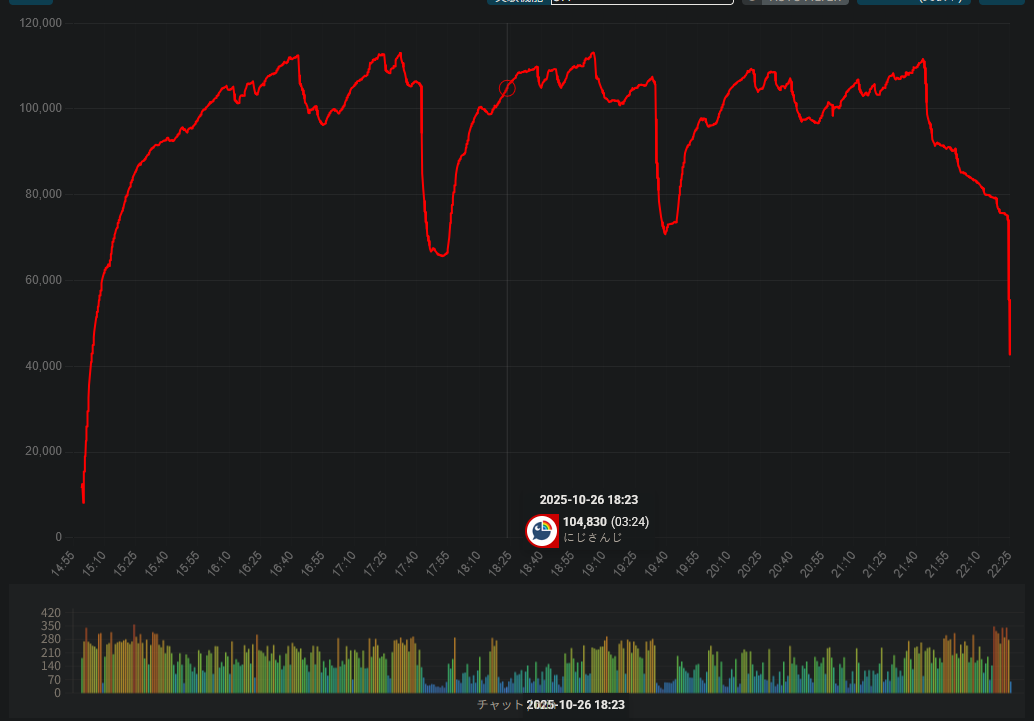Screen dimensions: 1034x721
Task: Click the 22:25 time axis label
Action: point(999,565)
